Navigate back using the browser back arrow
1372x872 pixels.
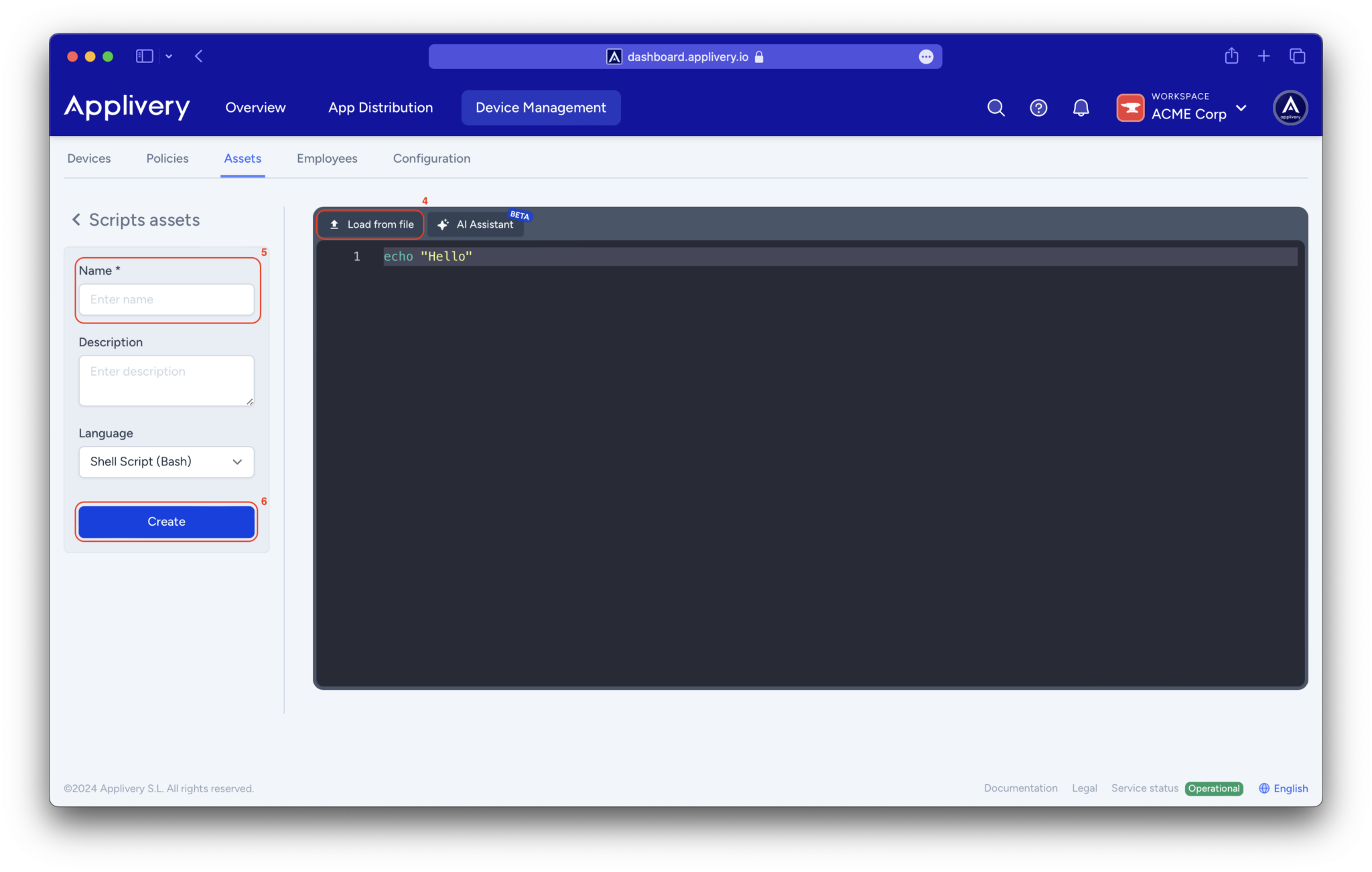coord(199,56)
